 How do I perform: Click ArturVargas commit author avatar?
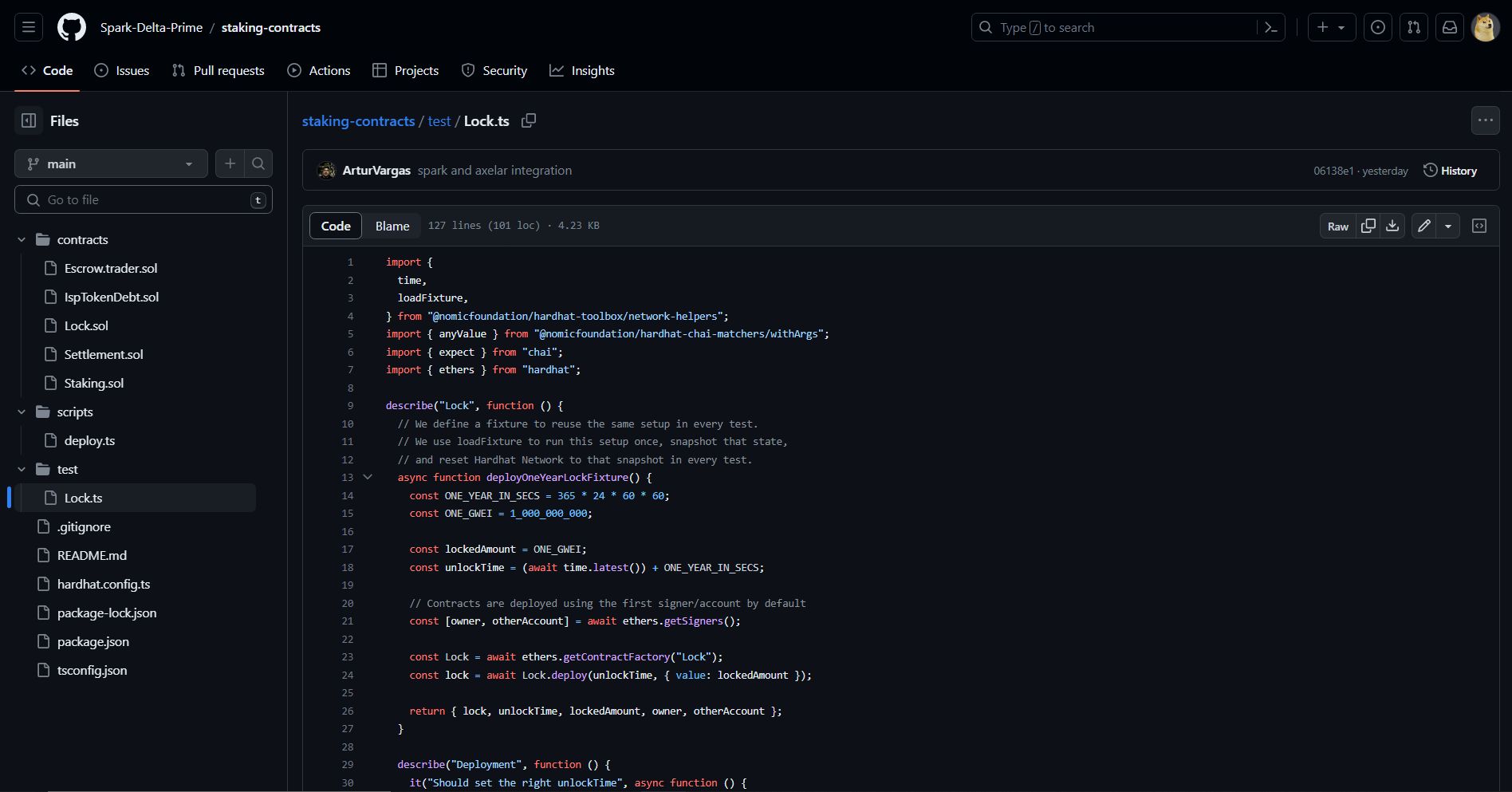tap(326, 170)
